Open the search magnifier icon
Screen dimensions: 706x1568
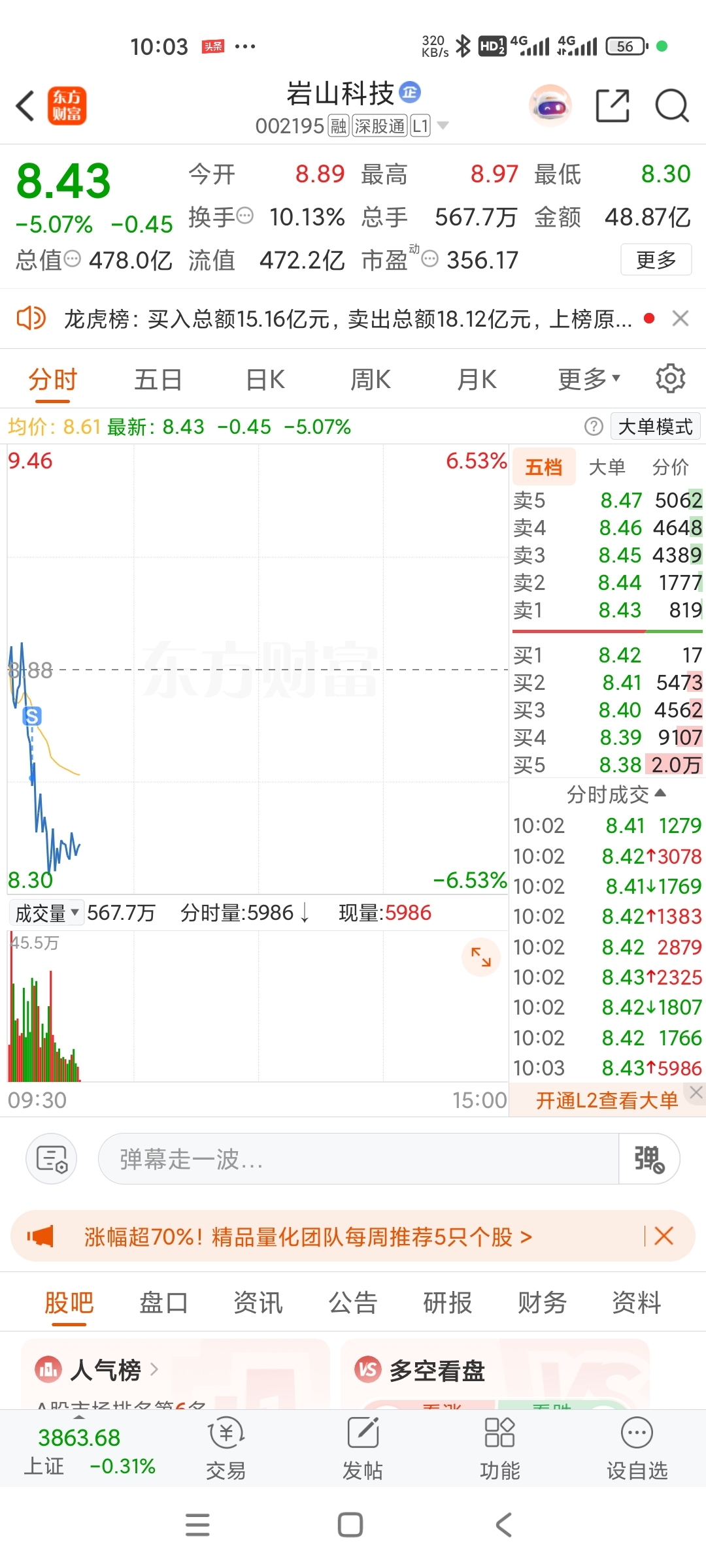(x=672, y=105)
